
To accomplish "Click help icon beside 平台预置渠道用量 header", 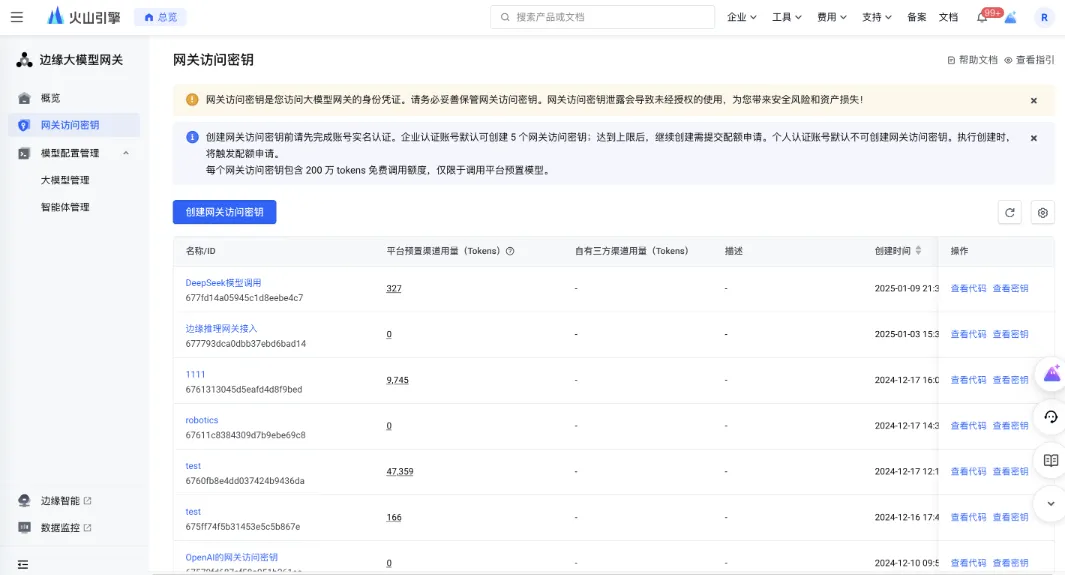I will [x=510, y=251].
